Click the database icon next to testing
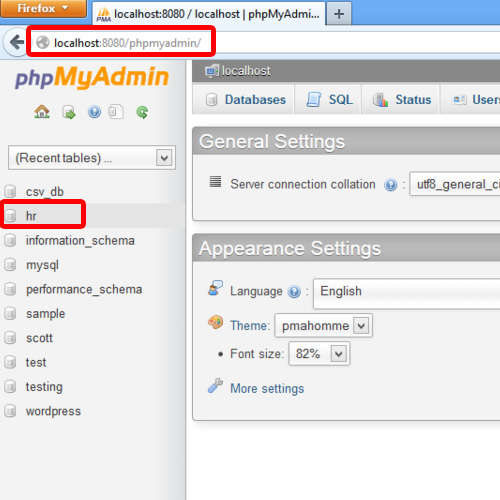 click(10, 387)
